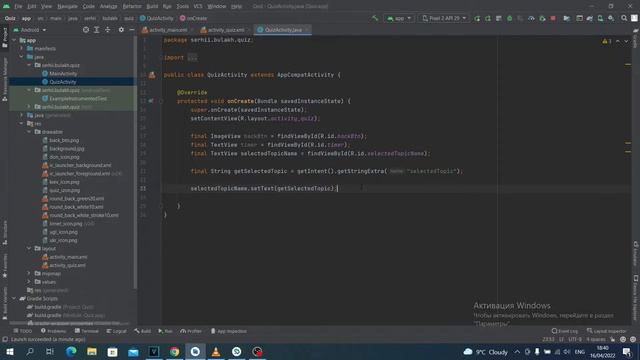Open the File menu

(x=18, y=6)
